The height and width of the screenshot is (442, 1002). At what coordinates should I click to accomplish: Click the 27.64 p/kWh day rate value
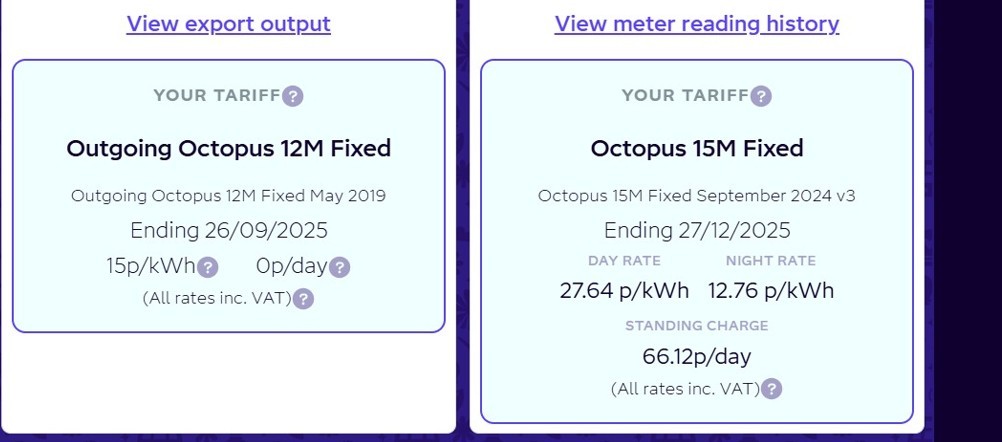624,291
